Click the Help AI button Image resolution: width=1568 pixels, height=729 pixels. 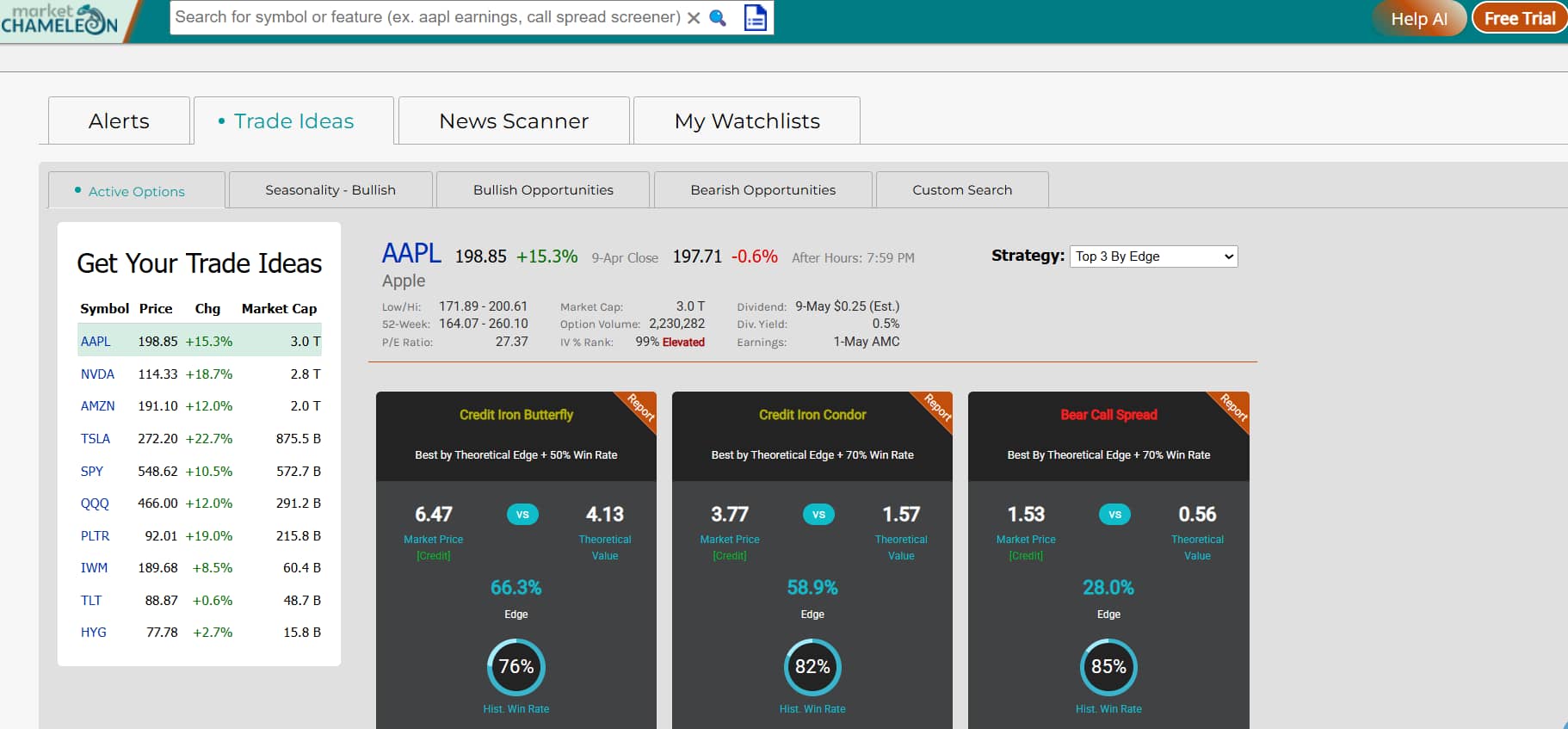[x=1419, y=18]
